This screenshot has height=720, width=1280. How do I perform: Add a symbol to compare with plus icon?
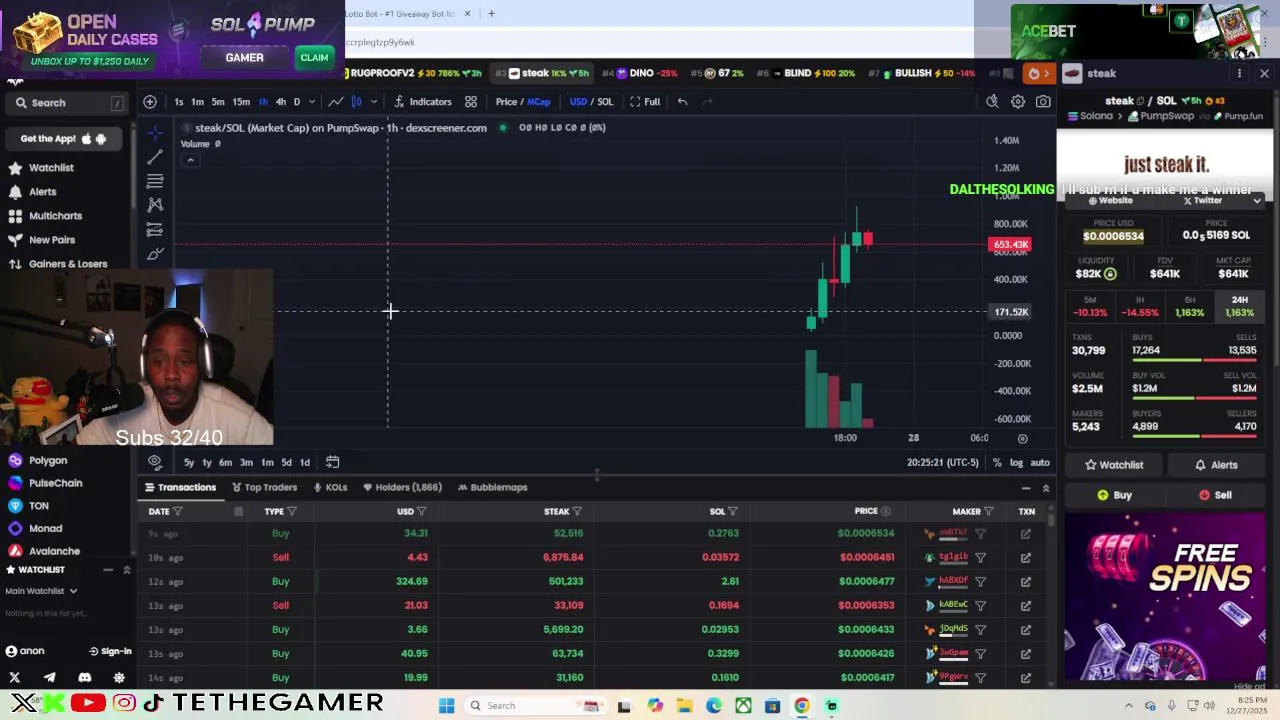150,102
